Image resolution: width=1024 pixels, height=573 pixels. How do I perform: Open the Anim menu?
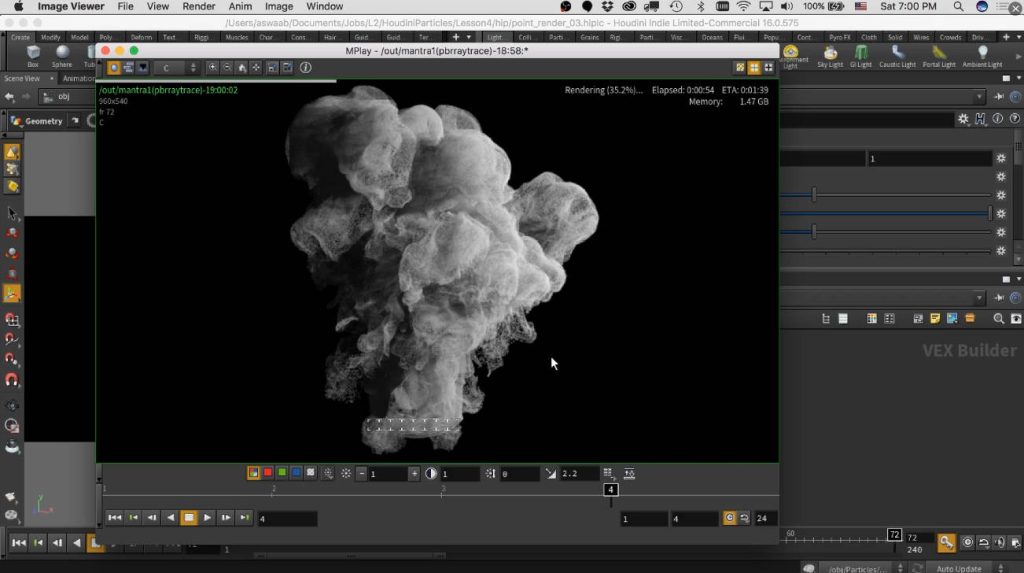[240, 7]
